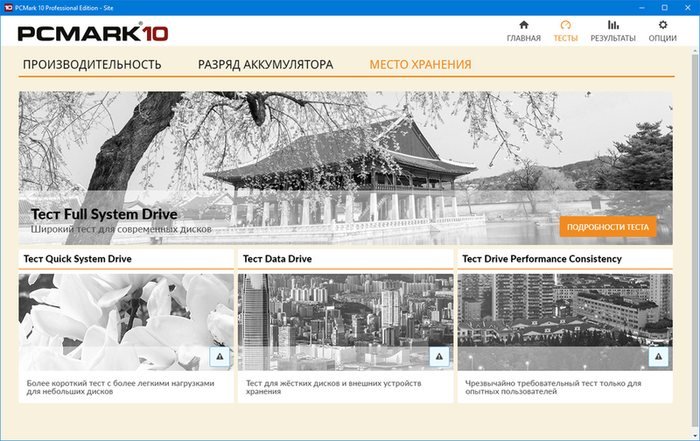Open Тест Drive Performance Consistency title
The image size is (700, 441).
(x=542, y=259)
